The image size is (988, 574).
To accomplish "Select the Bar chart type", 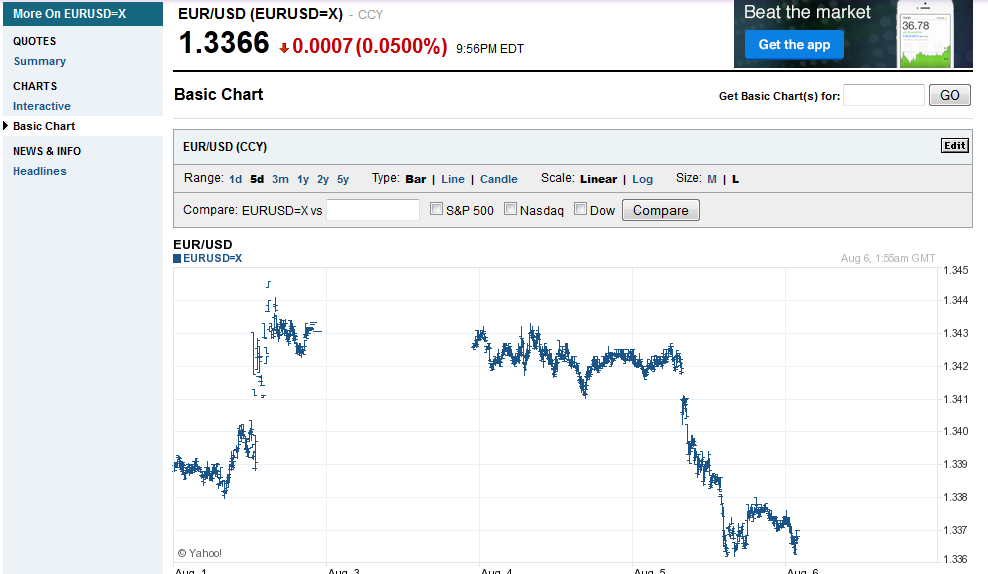I will click(x=416, y=179).
